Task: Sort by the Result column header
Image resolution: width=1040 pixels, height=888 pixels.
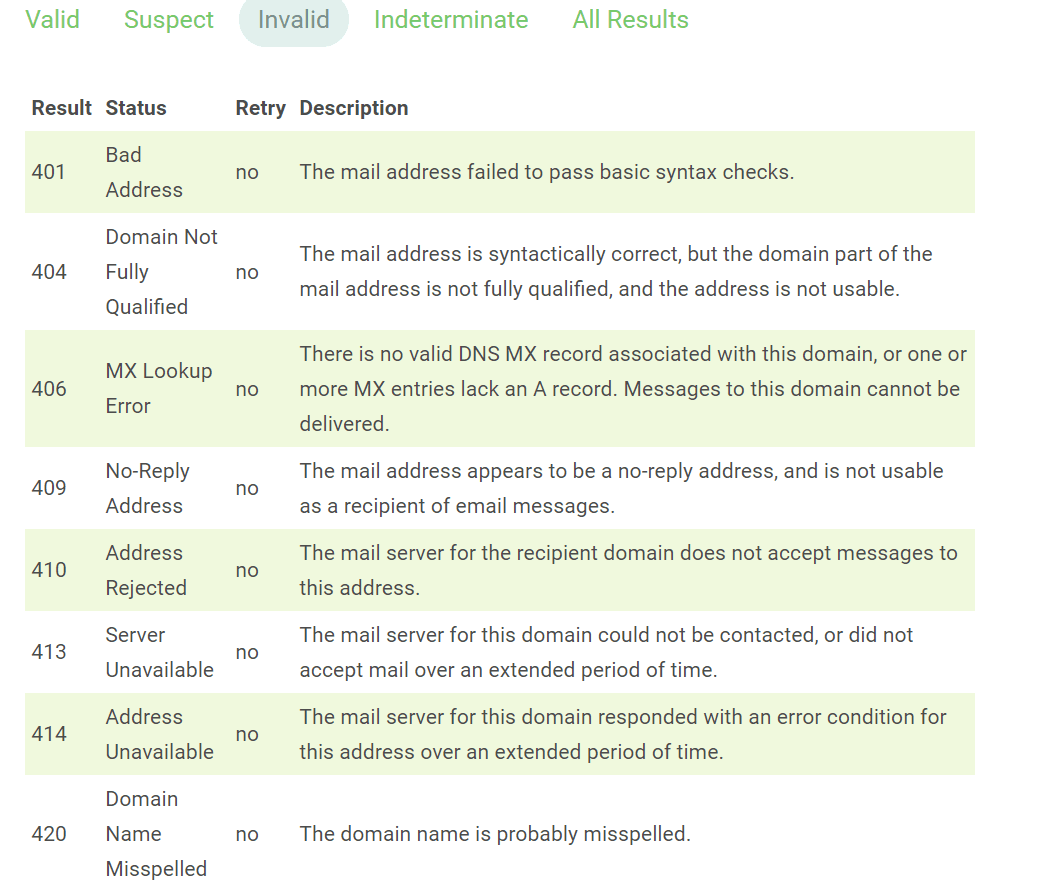Action: (x=61, y=108)
